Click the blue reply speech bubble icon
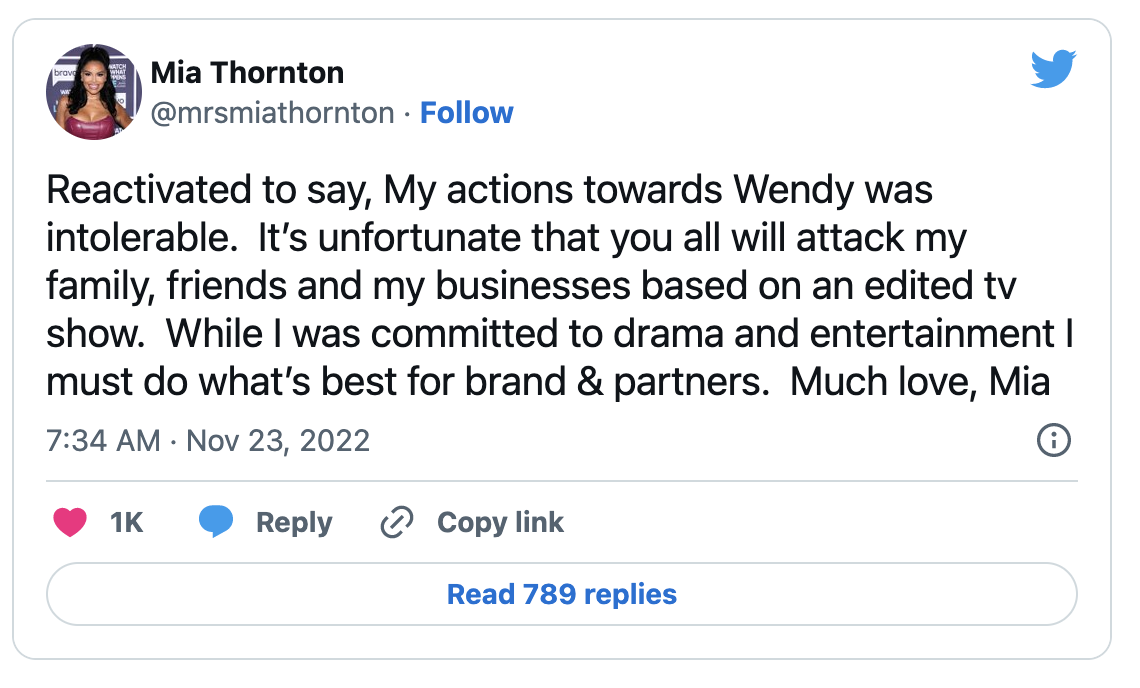The image size is (1140, 688). 216,521
